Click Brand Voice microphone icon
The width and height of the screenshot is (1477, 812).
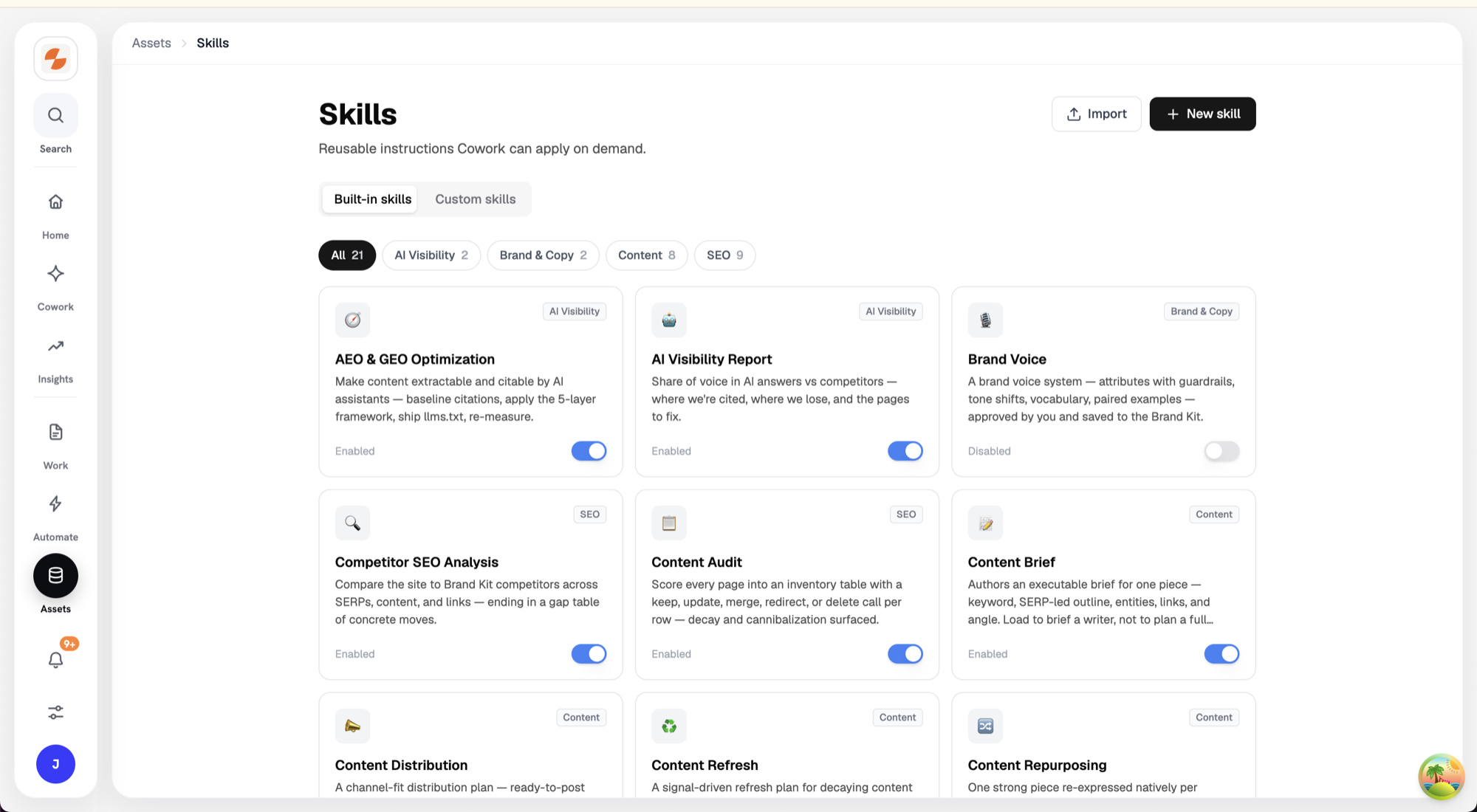[x=985, y=320]
